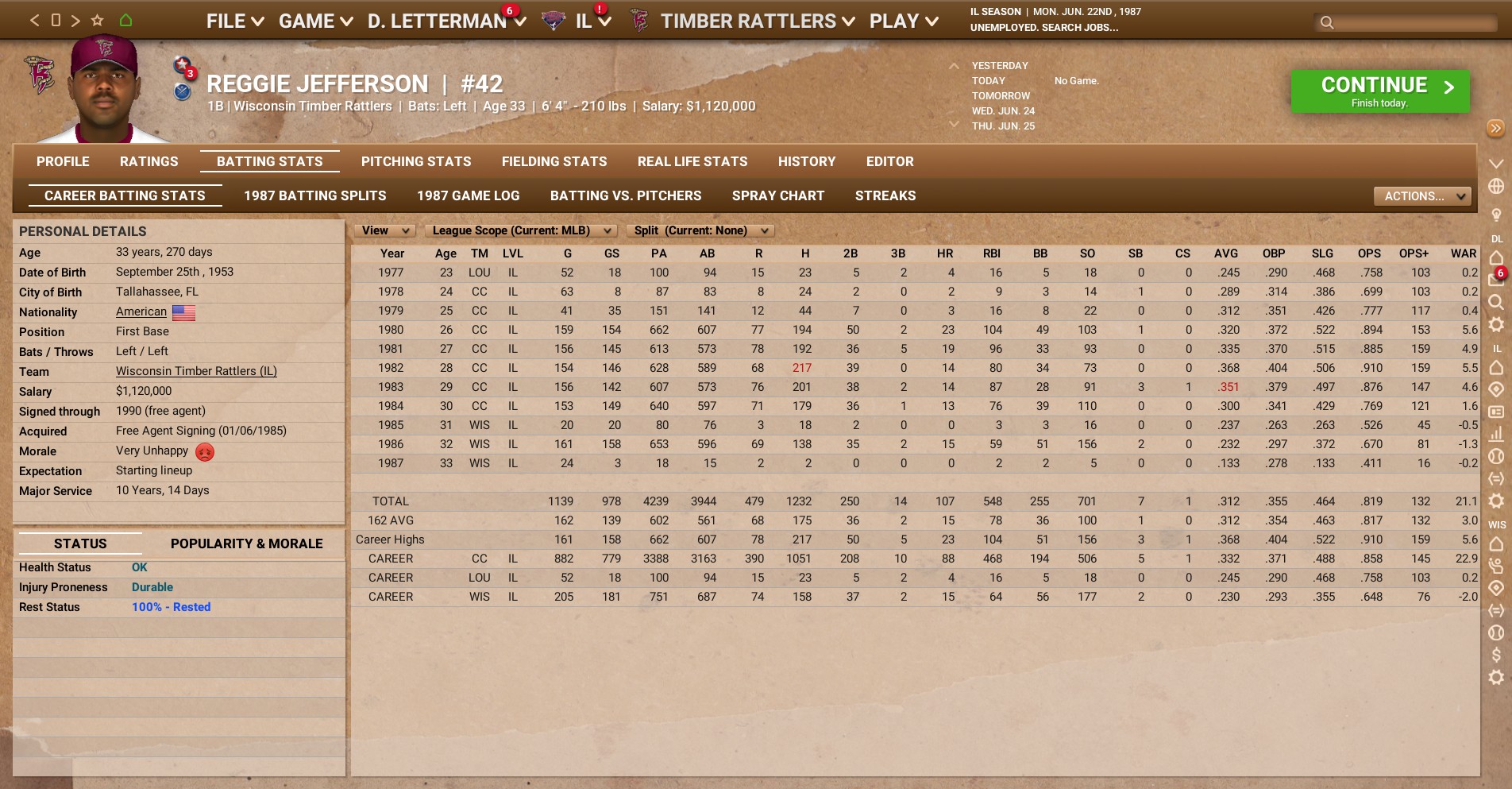Change the League Scope dropdown from MLB
This screenshot has width=1512, height=789.
click(x=520, y=230)
